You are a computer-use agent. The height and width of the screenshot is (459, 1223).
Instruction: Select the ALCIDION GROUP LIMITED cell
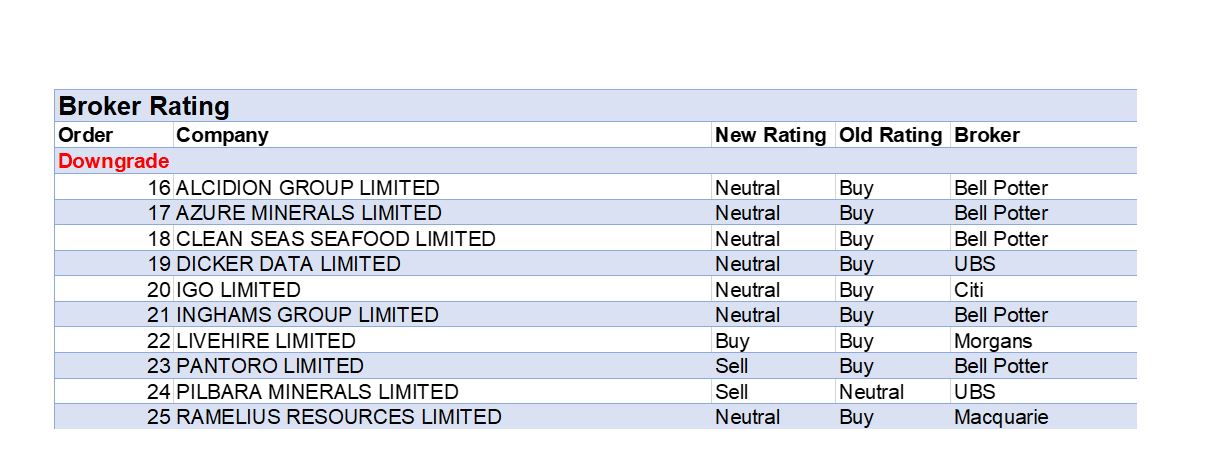pyautogui.click(x=308, y=188)
